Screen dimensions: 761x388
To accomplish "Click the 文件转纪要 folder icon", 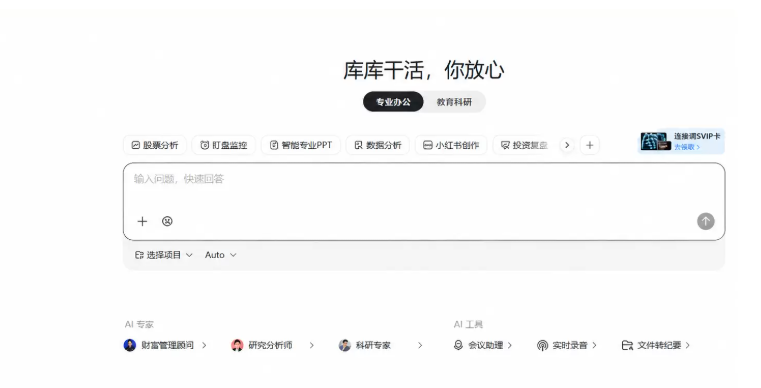I will point(627,345).
